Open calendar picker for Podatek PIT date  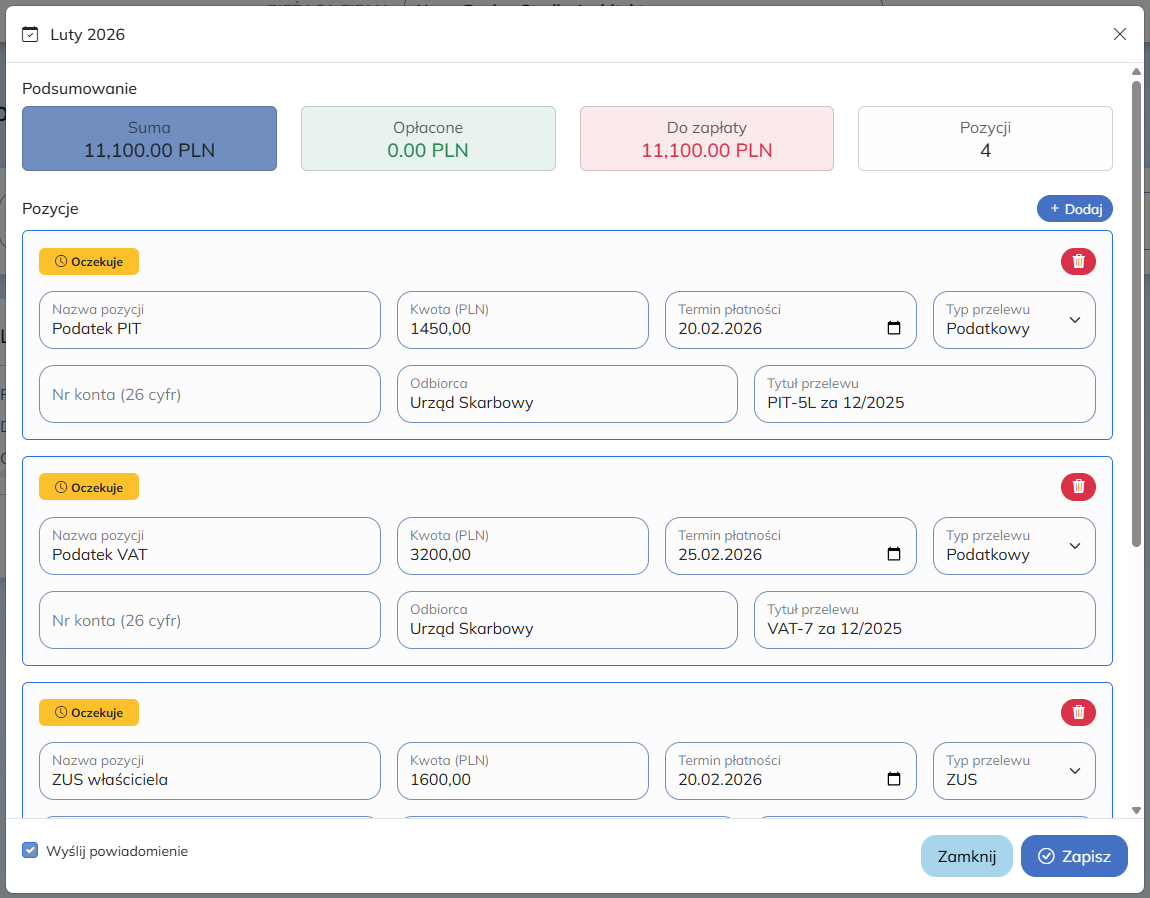pos(894,329)
